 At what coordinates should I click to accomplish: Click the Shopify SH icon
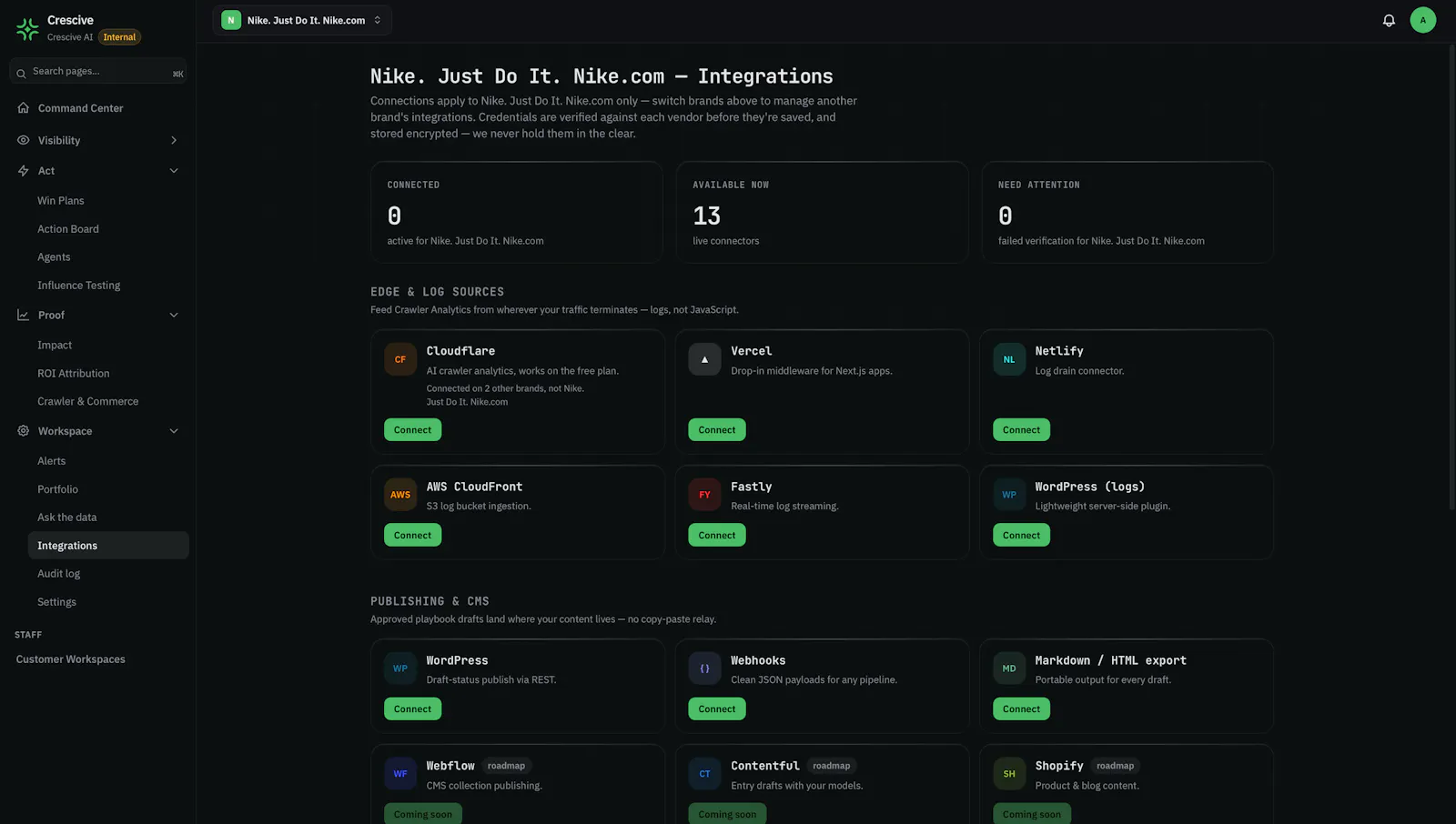tap(1009, 774)
